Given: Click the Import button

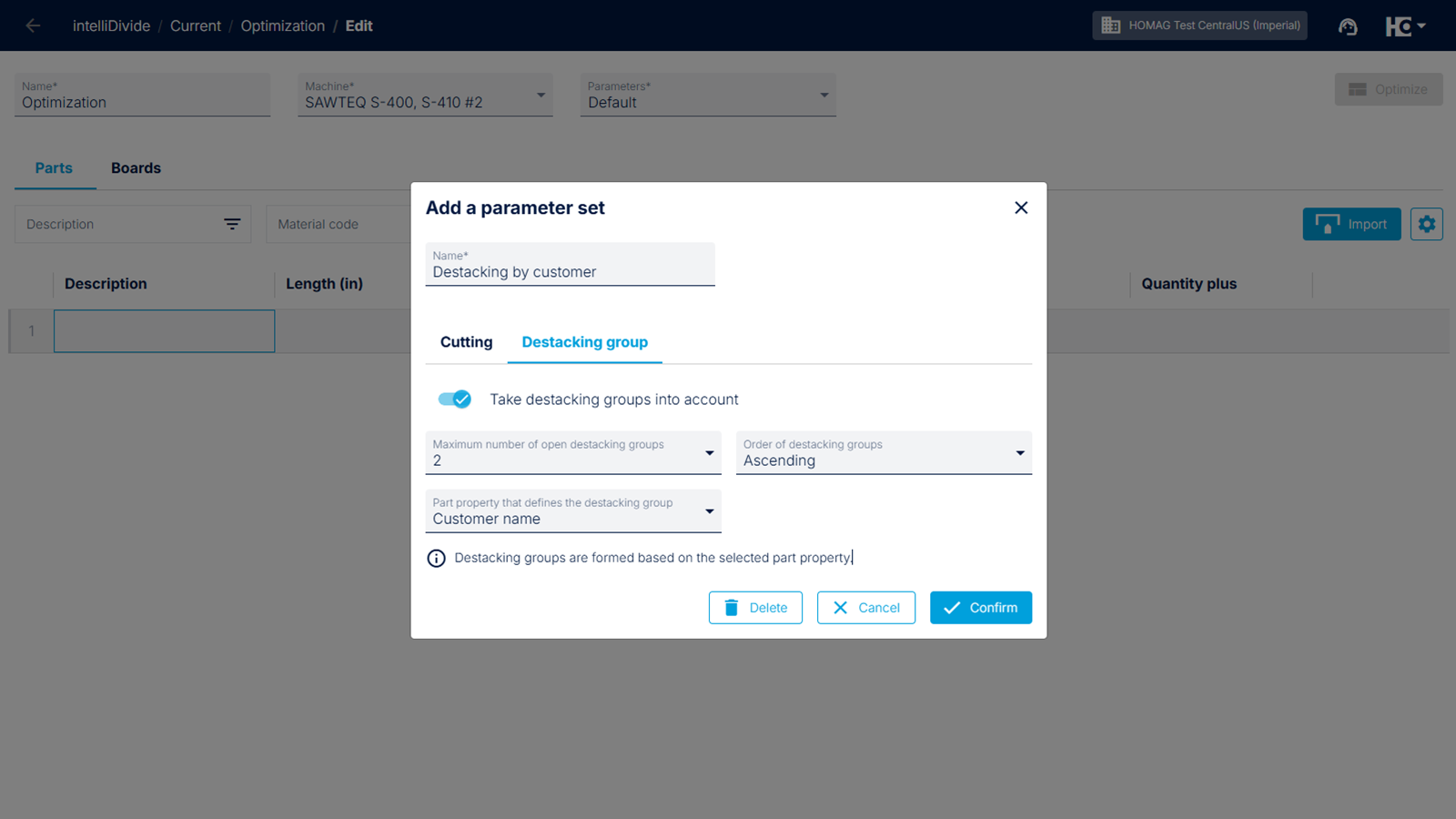Looking at the screenshot, I should (1351, 224).
